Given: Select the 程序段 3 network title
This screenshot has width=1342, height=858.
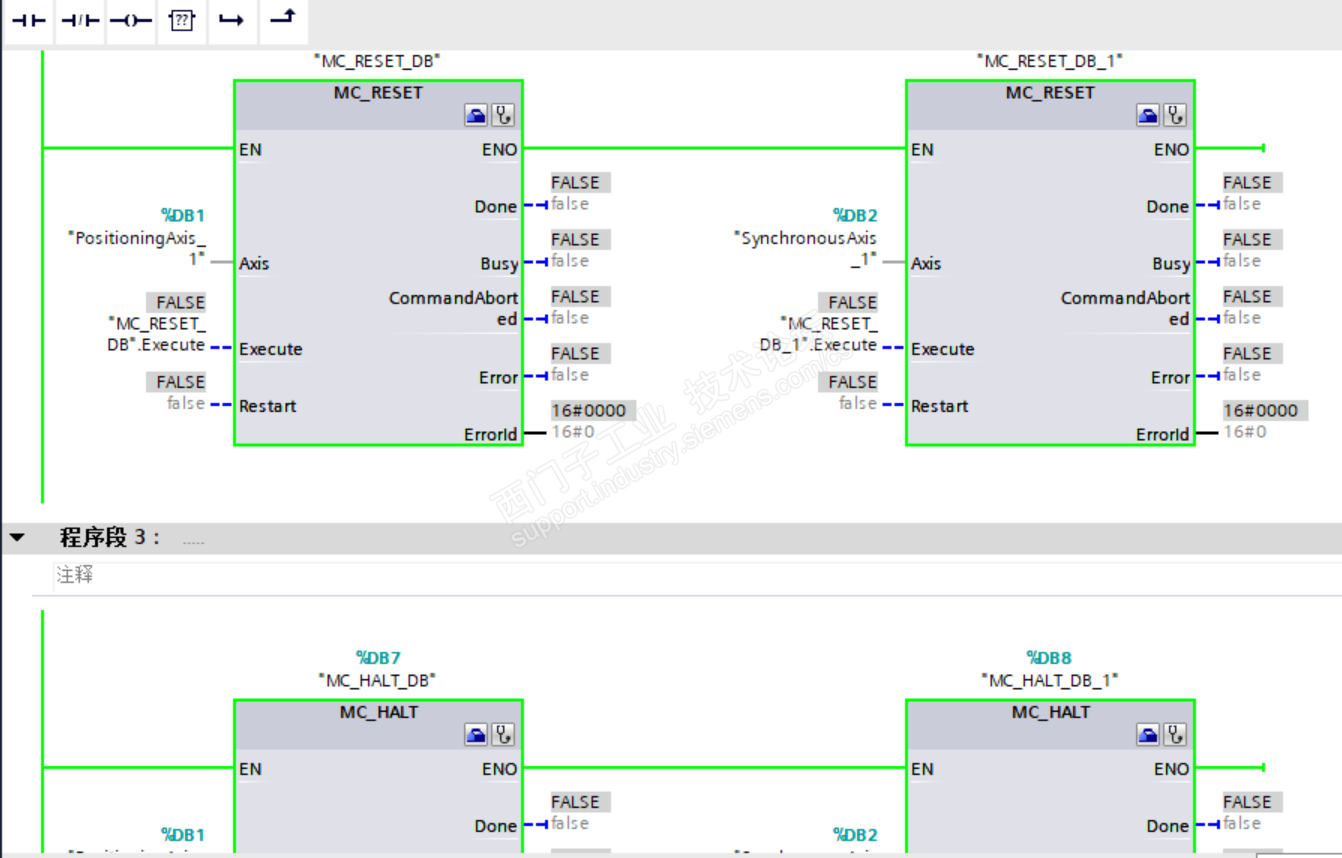Looking at the screenshot, I should 110,538.
